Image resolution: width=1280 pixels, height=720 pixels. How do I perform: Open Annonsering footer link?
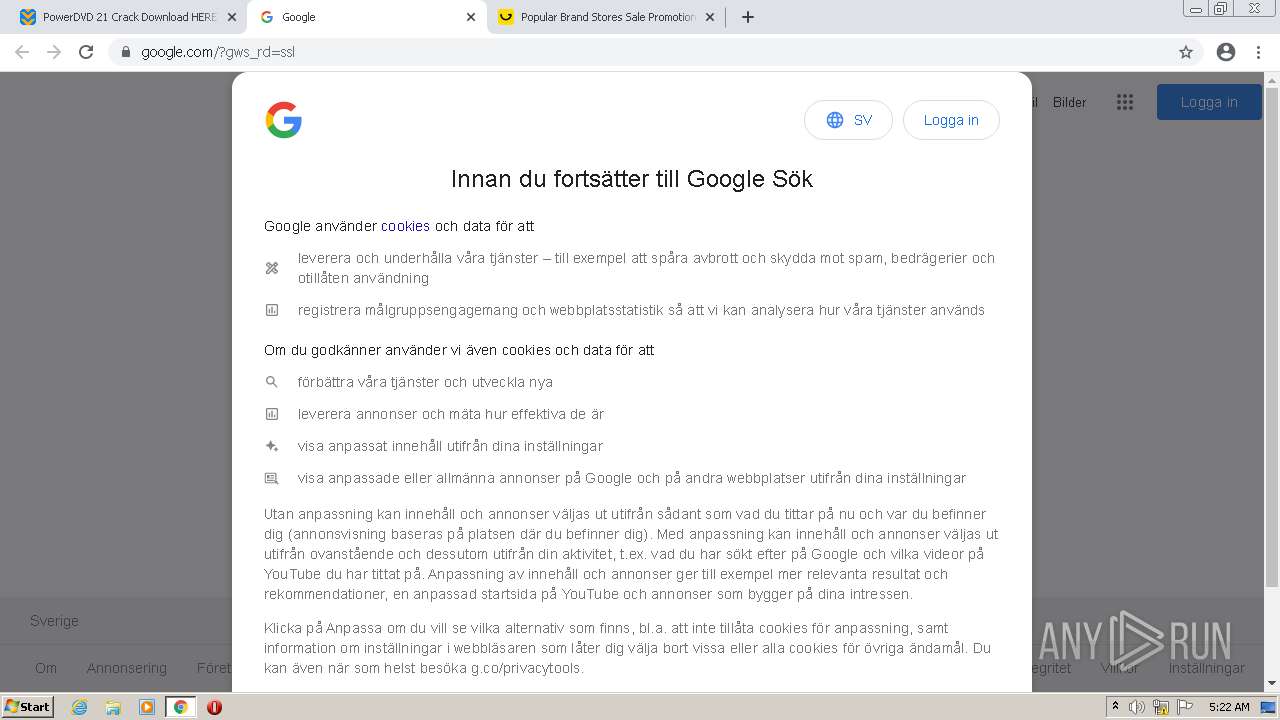click(x=127, y=668)
